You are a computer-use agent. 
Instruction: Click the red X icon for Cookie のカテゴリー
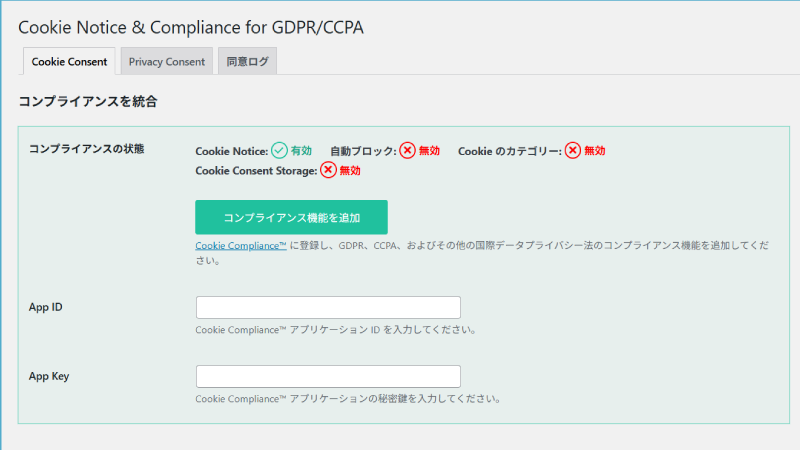572,150
